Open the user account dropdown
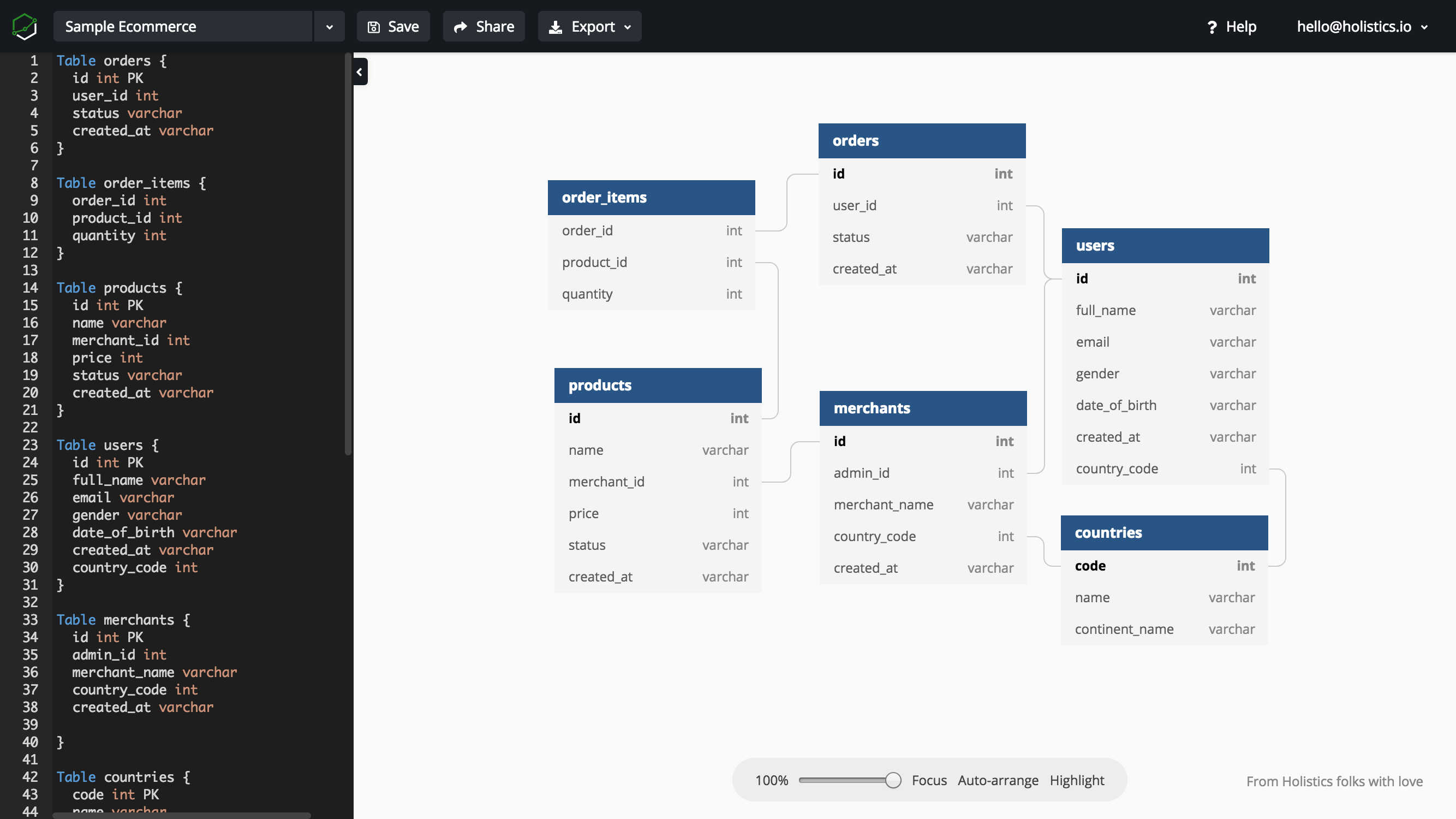1456x819 pixels. (x=1357, y=26)
